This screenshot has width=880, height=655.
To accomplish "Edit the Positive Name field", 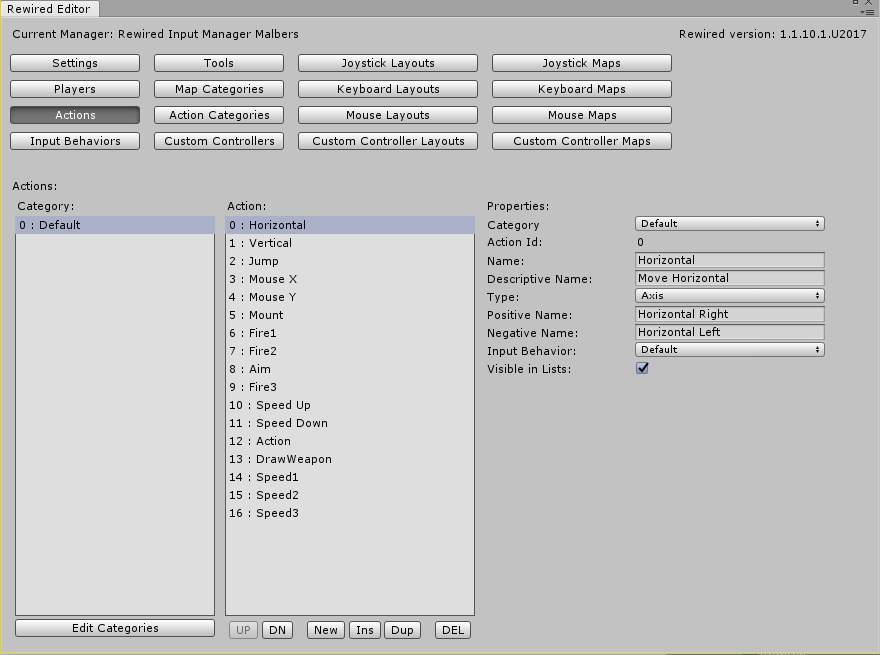I will pyautogui.click(x=730, y=314).
